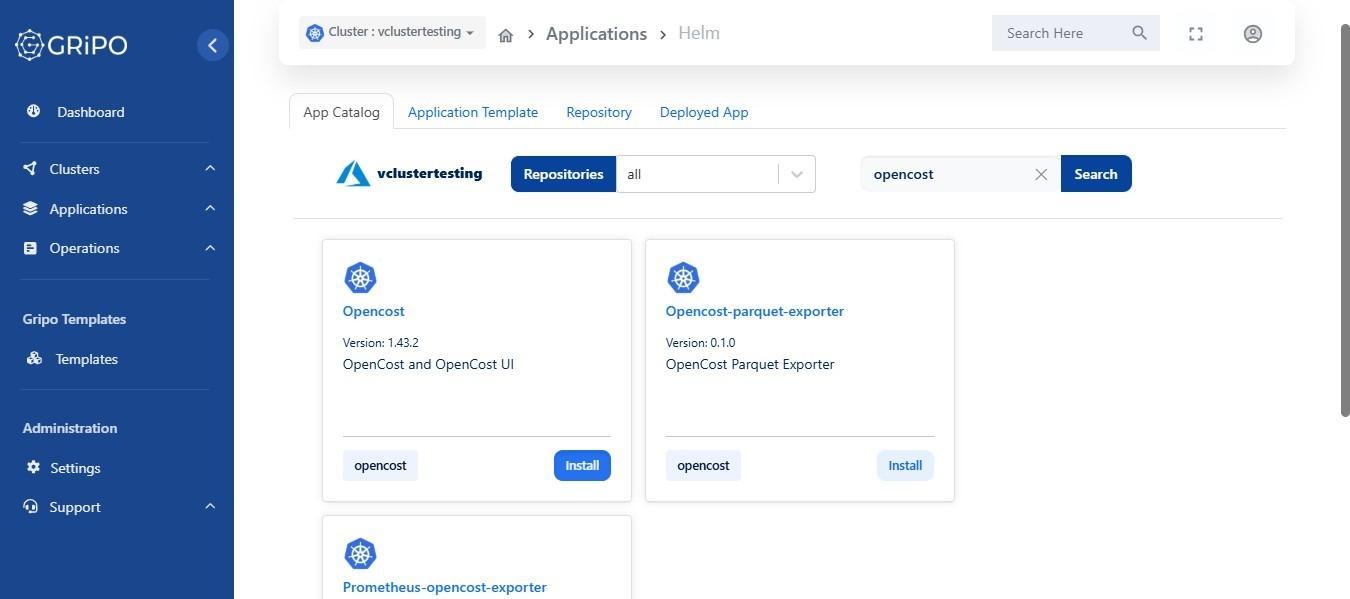
Task: Open the user account profile icon
Action: 1252,34
